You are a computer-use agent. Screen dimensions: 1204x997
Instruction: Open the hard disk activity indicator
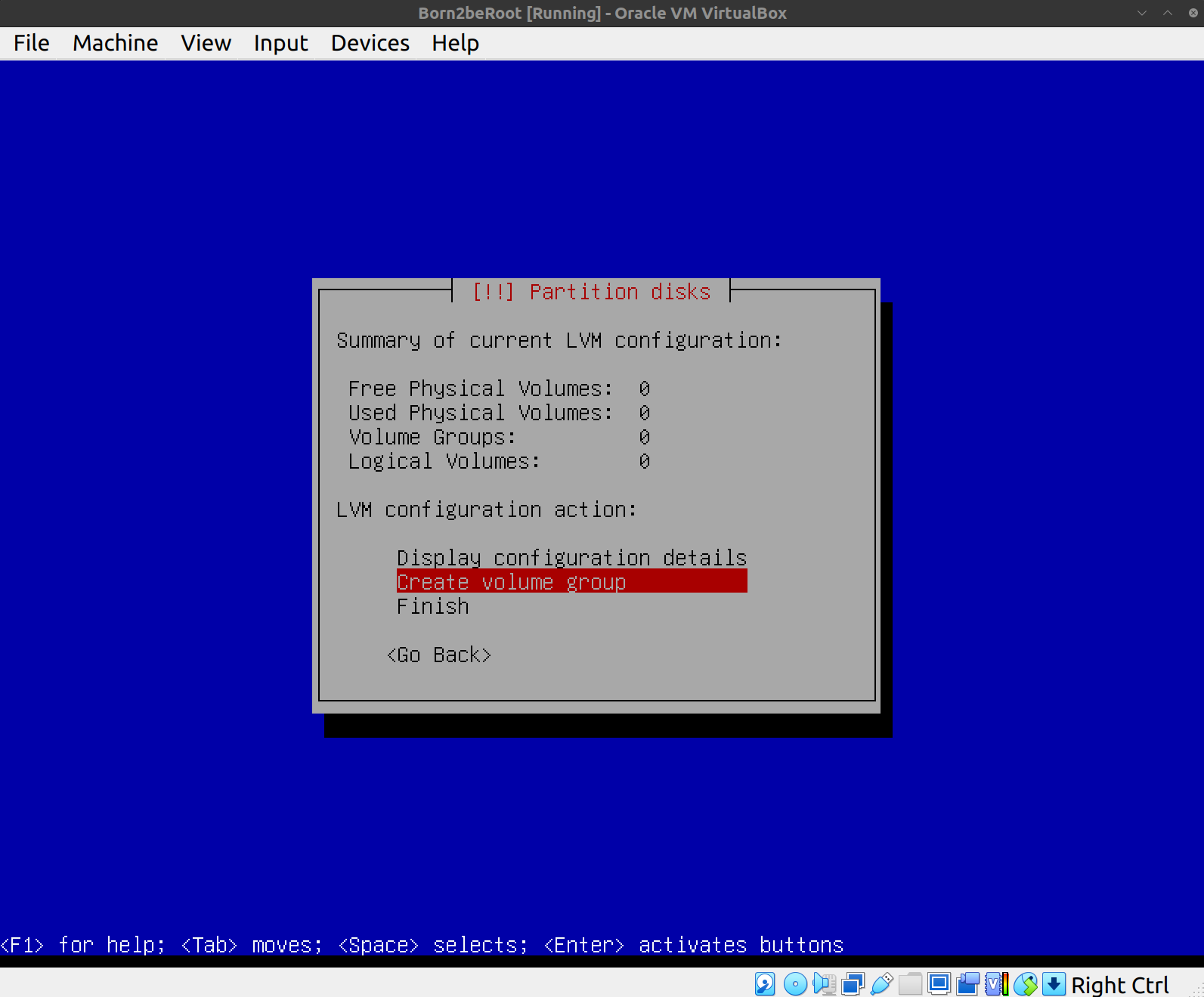tap(765, 984)
